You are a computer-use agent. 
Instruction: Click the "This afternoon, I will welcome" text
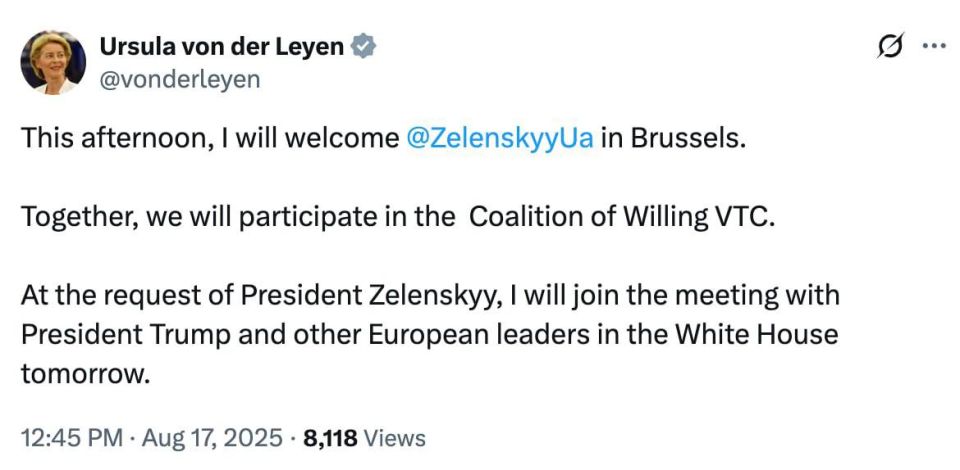(x=209, y=138)
